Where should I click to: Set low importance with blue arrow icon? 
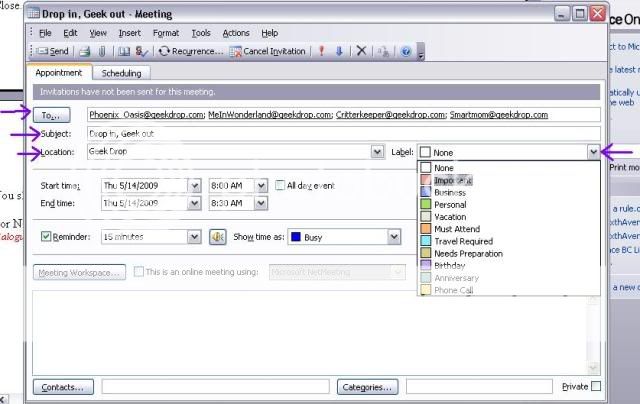coord(339,51)
